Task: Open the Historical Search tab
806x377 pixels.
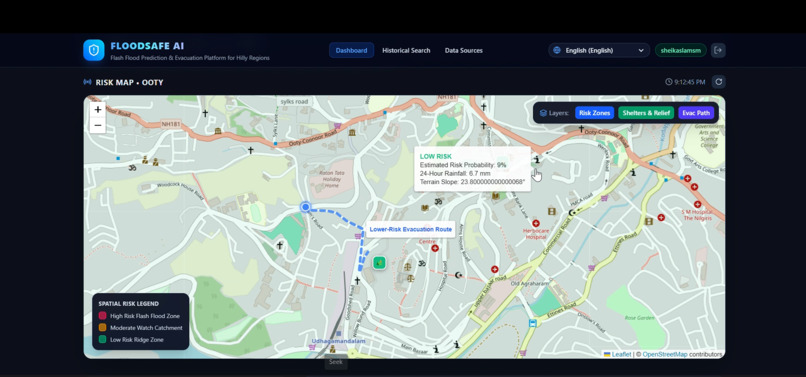Action: [x=406, y=50]
